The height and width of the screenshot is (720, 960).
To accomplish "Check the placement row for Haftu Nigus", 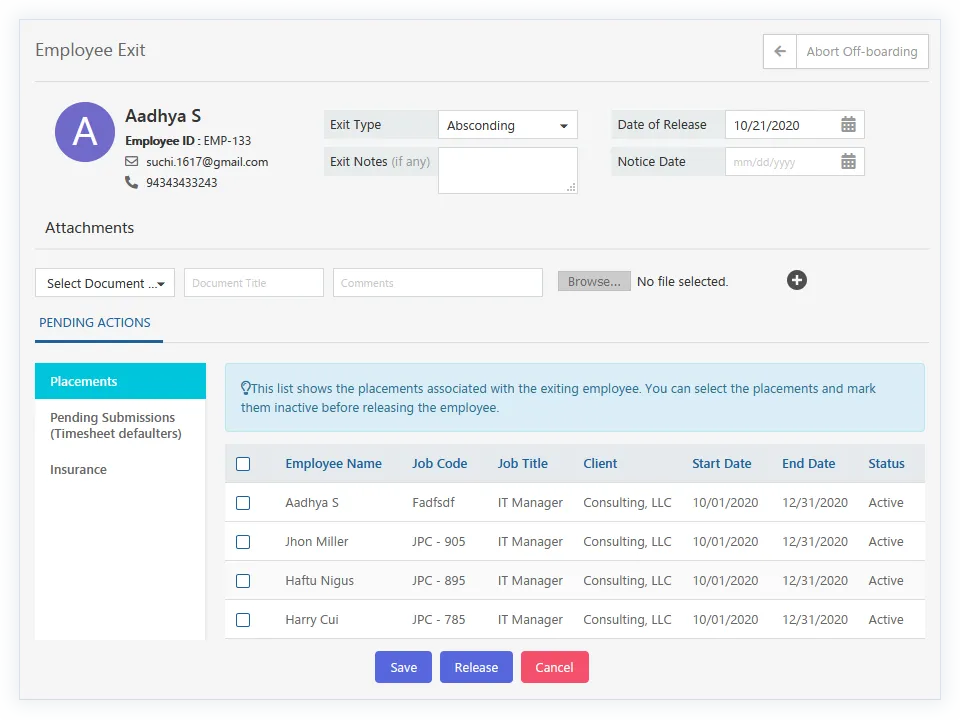I will pos(243,580).
